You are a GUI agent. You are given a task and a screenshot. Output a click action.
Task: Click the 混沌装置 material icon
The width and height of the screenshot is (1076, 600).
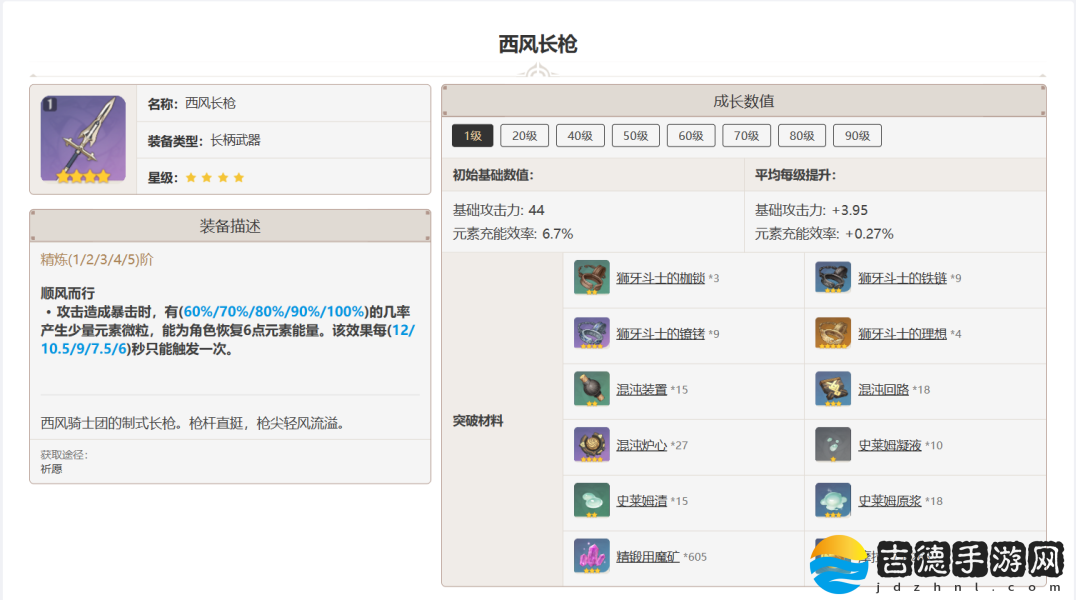click(592, 389)
